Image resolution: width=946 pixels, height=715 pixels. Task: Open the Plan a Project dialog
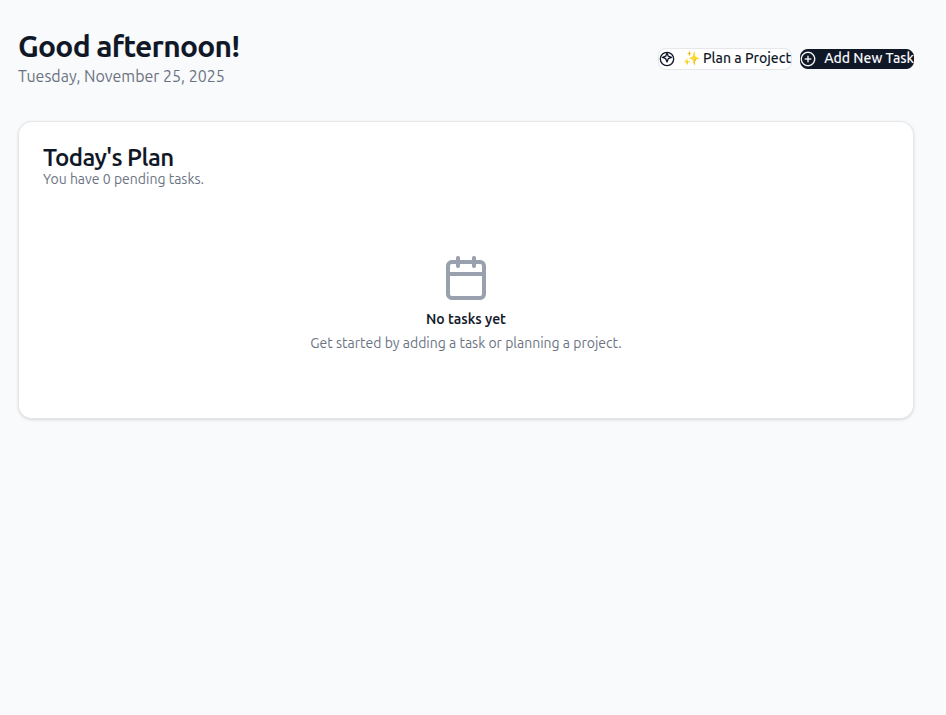coord(736,59)
